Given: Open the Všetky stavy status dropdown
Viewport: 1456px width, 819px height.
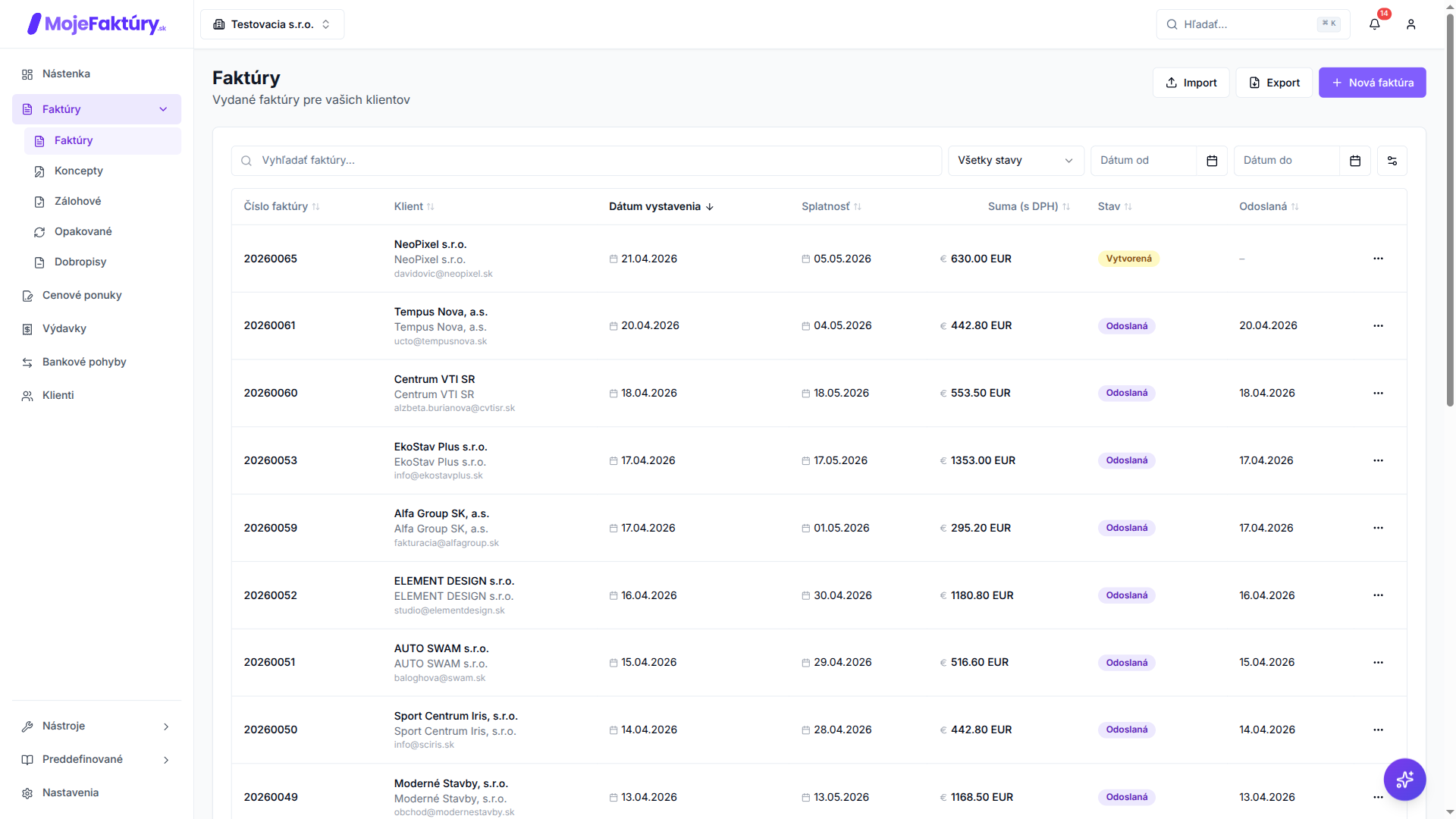Looking at the screenshot, I should pyautogui.click(x=1015, y=161).
